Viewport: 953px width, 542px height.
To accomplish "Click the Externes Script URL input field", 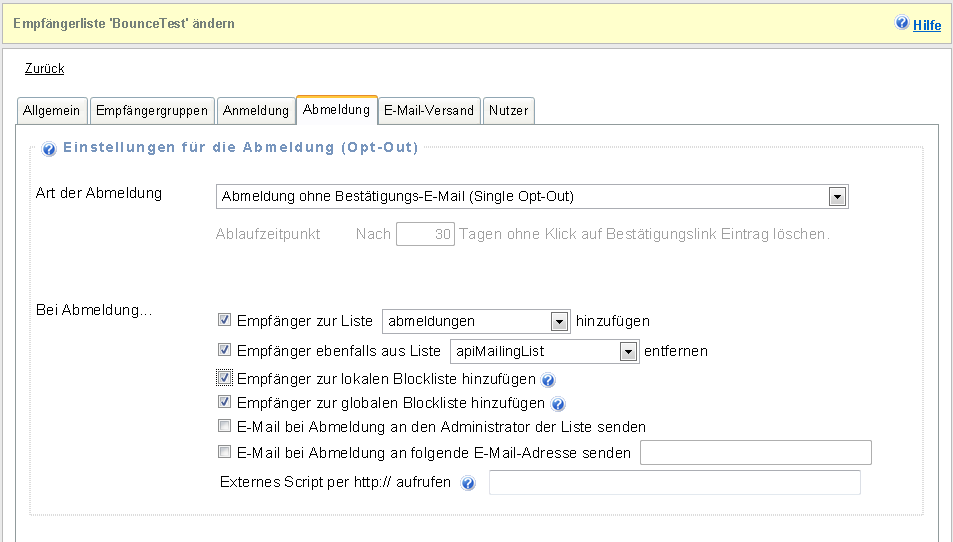I will [x=674, y=483].
